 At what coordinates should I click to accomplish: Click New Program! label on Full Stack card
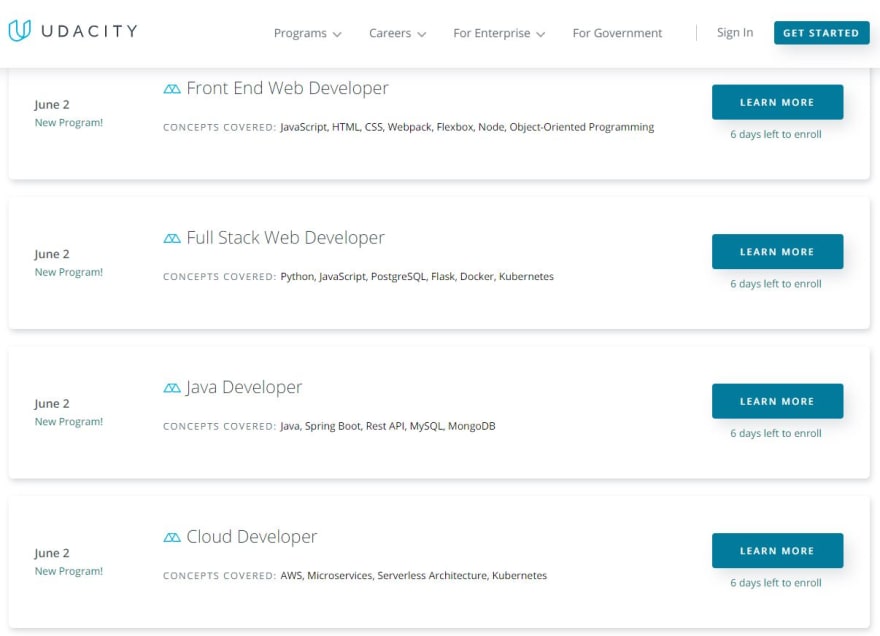(x=69, y=272)
